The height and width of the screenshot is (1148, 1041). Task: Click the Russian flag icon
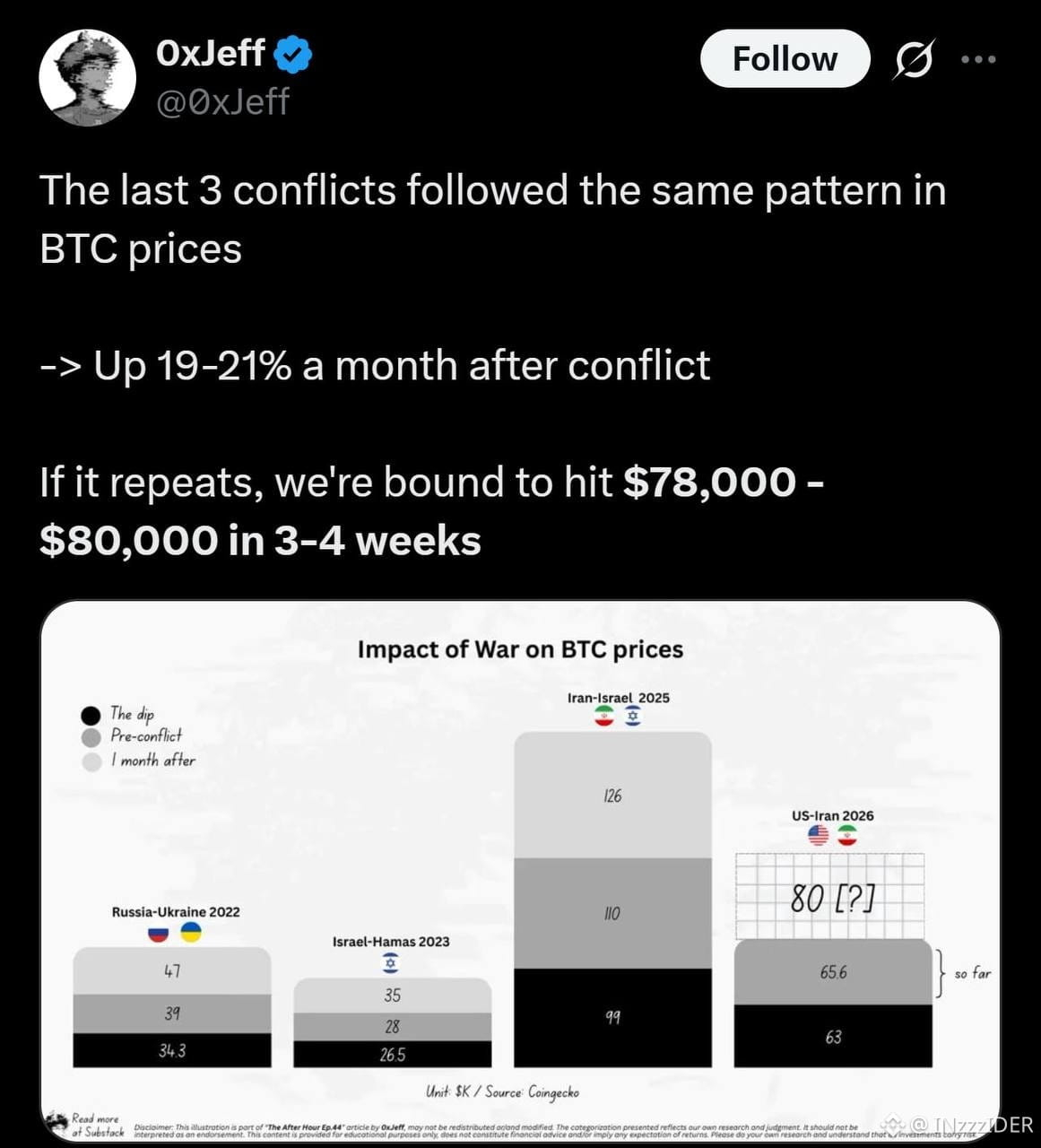(158, 933)
